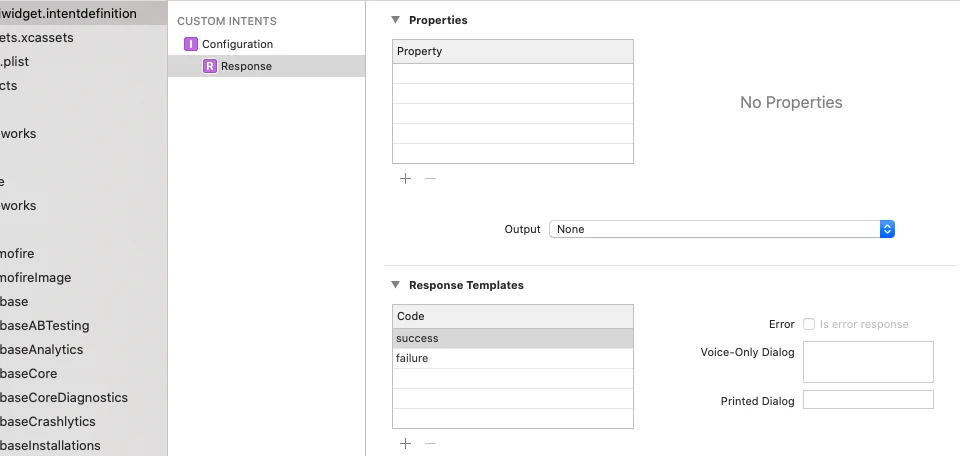Add a response template code with plus
Screen dimensions: 960x456
pyautogui.click(x=405, y=443)
